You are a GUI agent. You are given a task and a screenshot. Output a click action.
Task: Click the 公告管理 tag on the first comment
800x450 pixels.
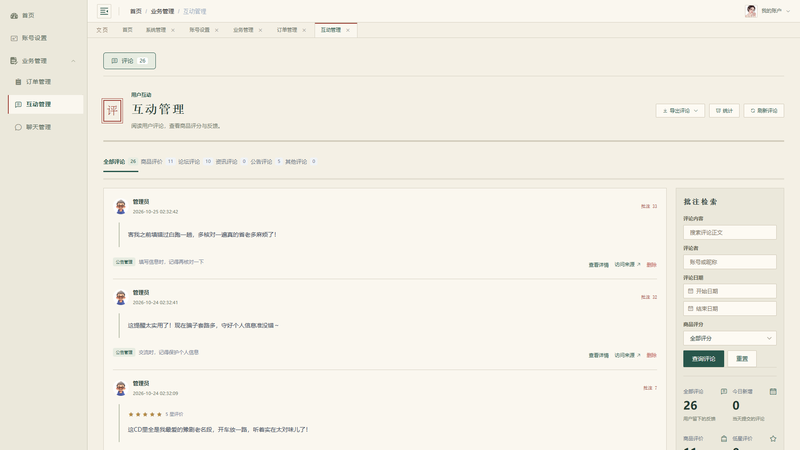[x=124, y=262]
